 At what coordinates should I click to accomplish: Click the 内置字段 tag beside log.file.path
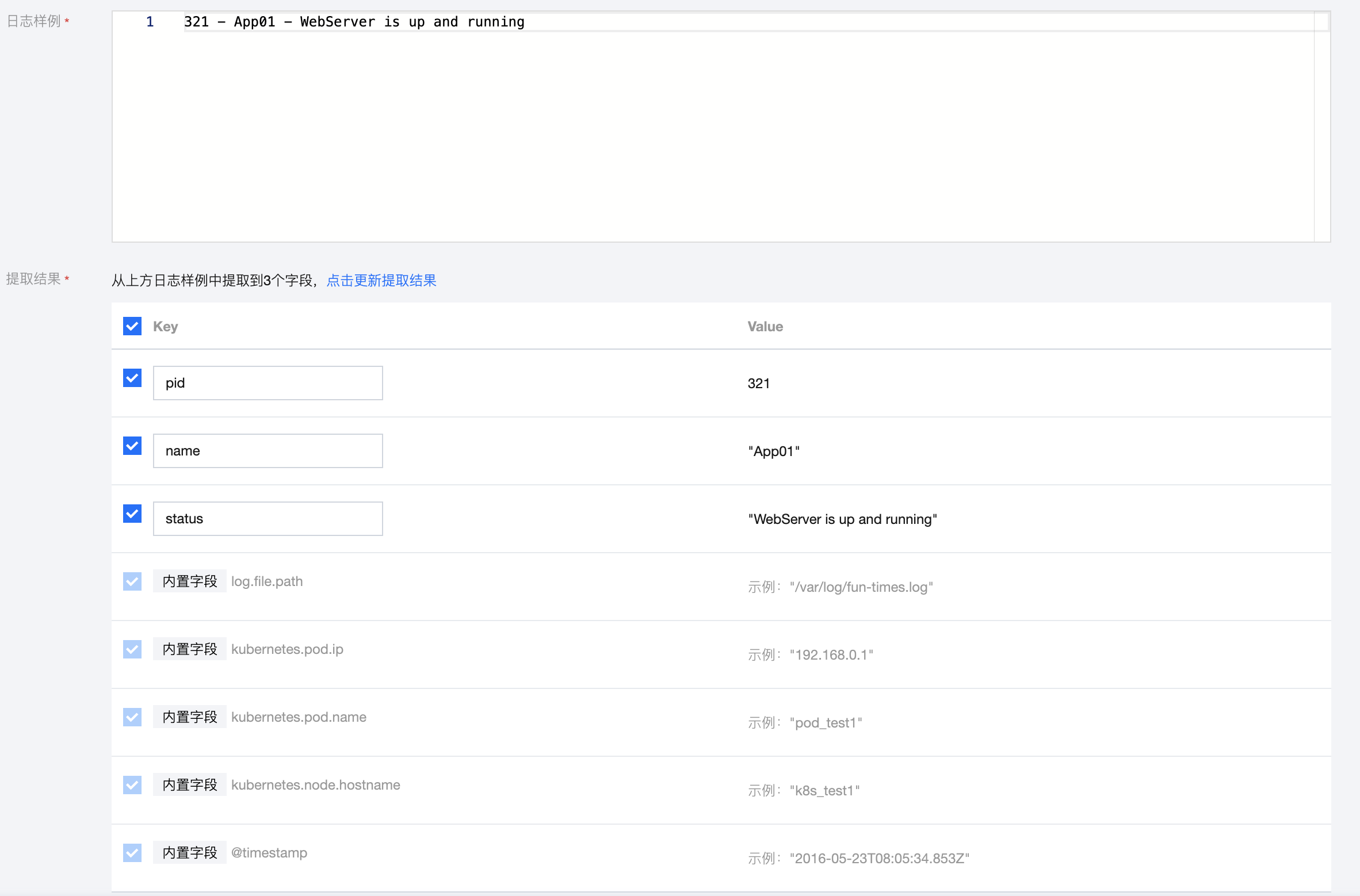point(190,581)
